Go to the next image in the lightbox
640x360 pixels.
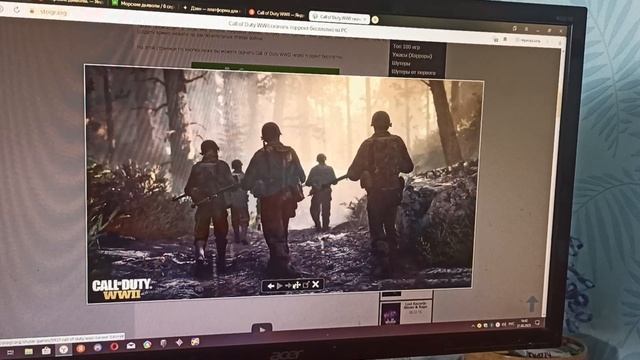point(288,285)
